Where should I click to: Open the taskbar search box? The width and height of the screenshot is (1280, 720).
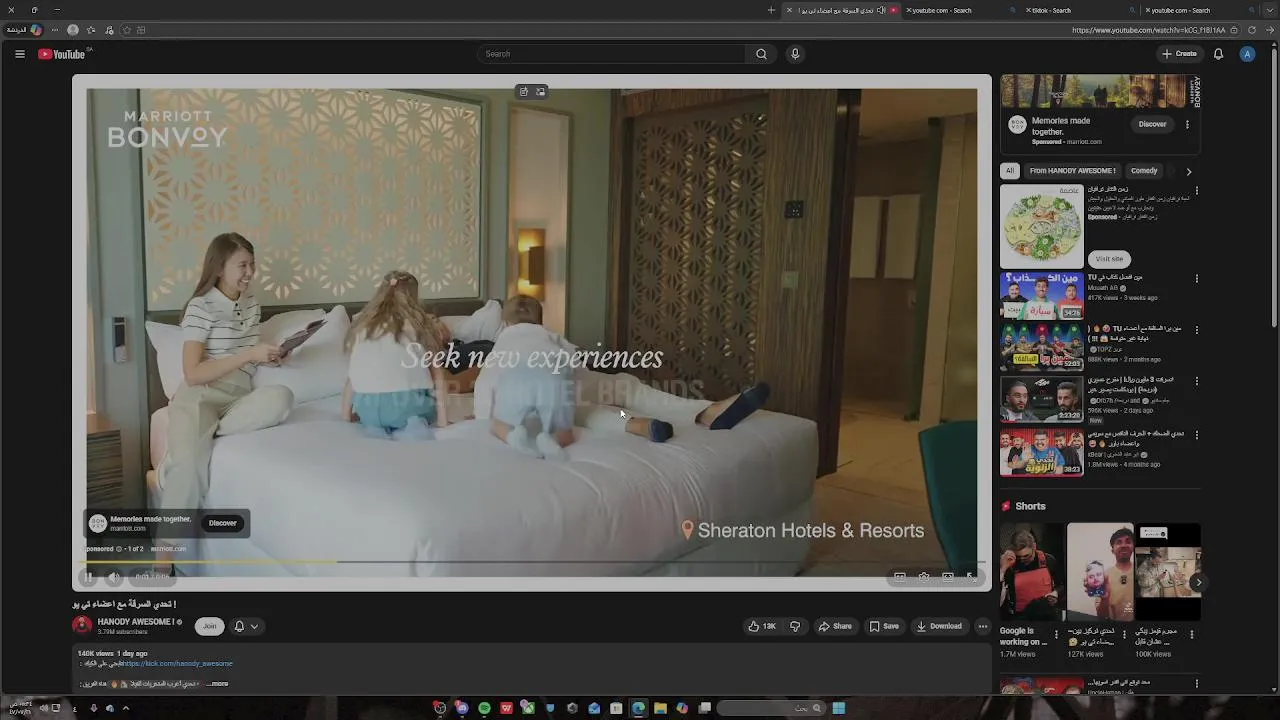770,708
